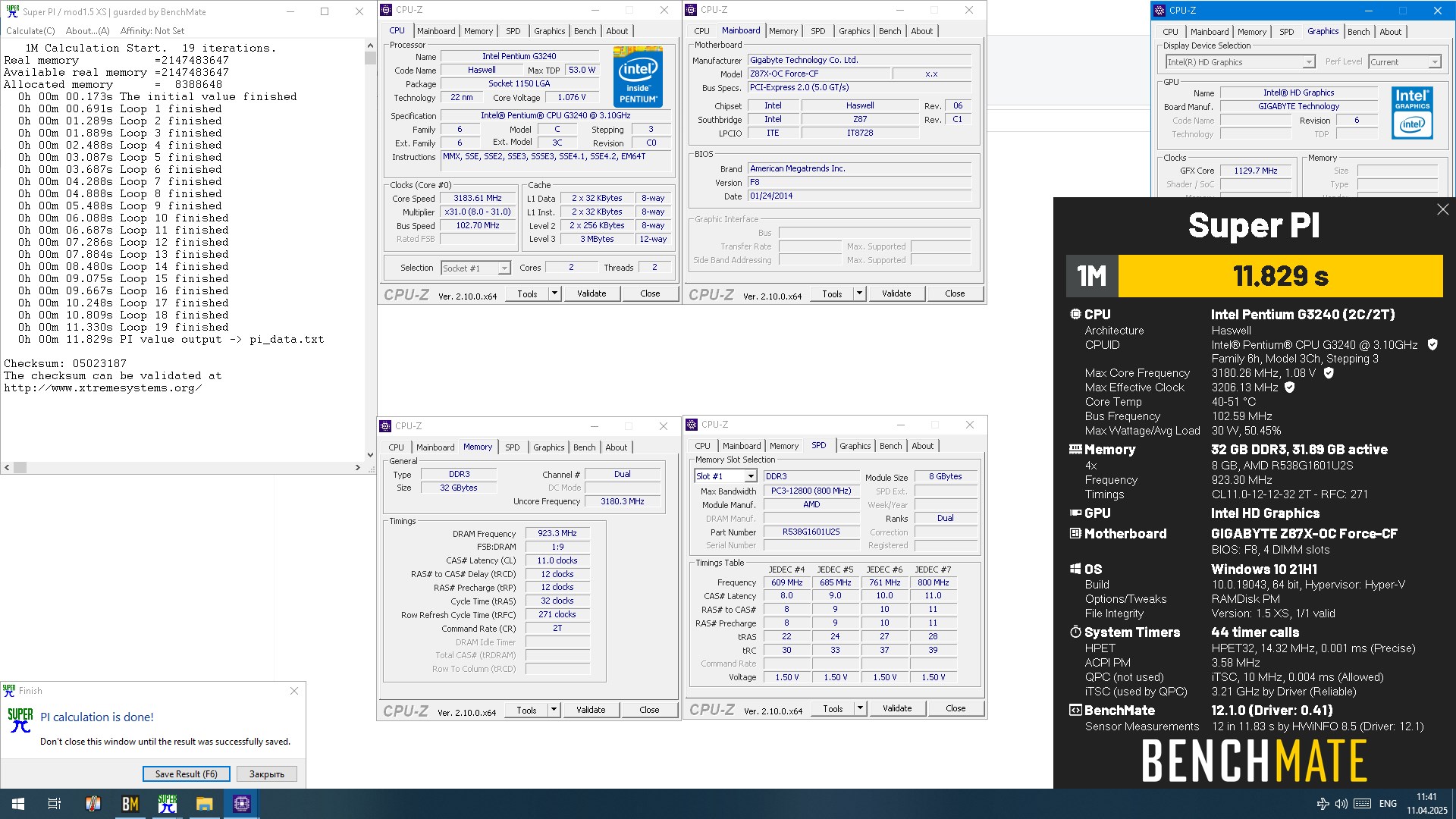The image size is (1456, 819).
Task: Click the 11.829 s result time
Action: (1281, 276)
